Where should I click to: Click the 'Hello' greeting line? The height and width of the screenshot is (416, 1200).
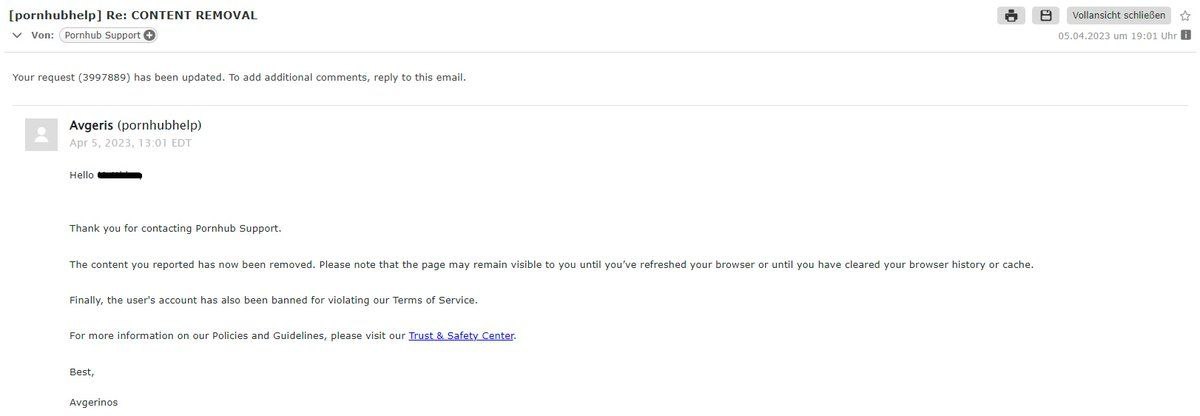106,175
